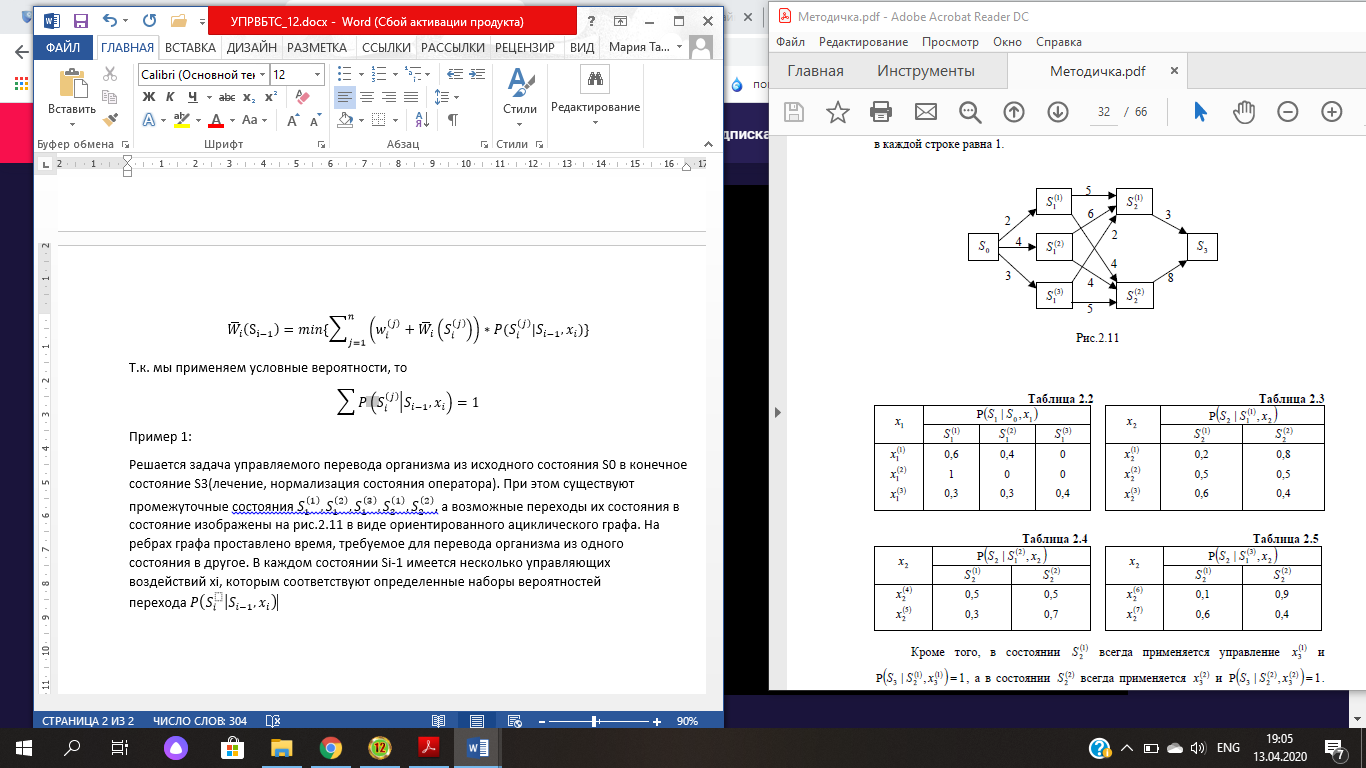
Task: Toggle show paragraph marks (¶)
Action: [x=453, y=120]
